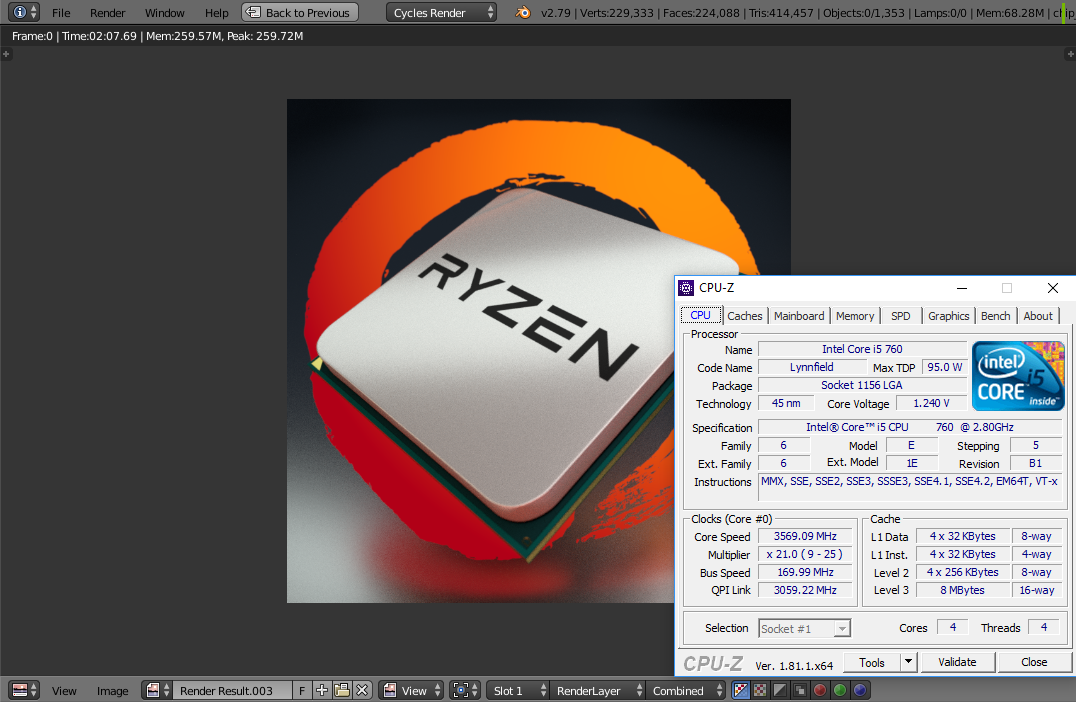
Task: Click the add new image plus icon
Action: pos(322,690)
